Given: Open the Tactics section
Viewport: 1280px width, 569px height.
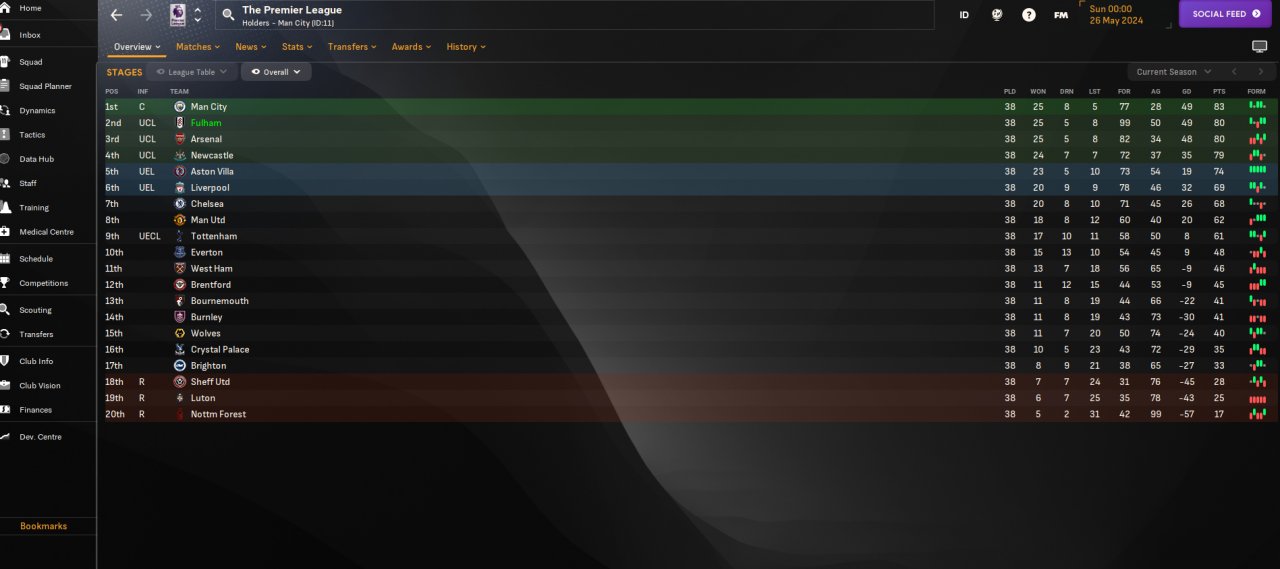Looking at the screenshot, I should pos(32,134).
